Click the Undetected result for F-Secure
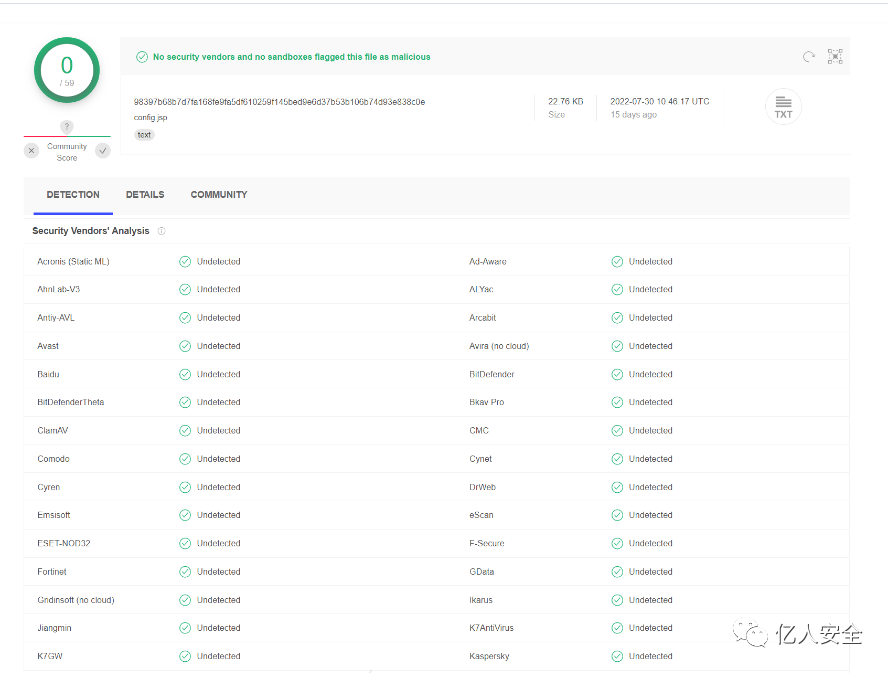Viewport: 891px width, 673px height. tap(651, 543)
